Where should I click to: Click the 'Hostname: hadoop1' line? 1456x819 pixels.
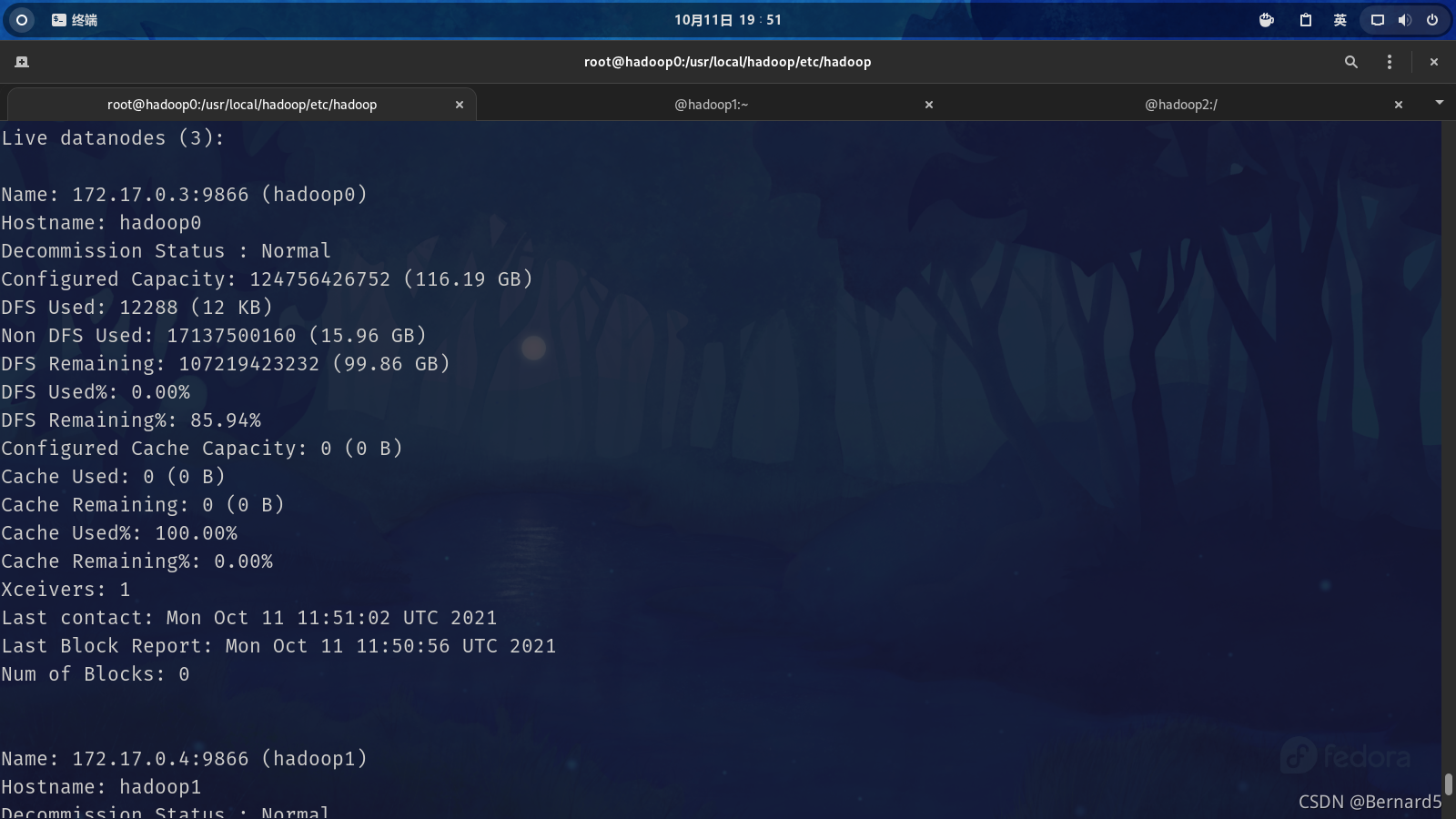[101, 787]
